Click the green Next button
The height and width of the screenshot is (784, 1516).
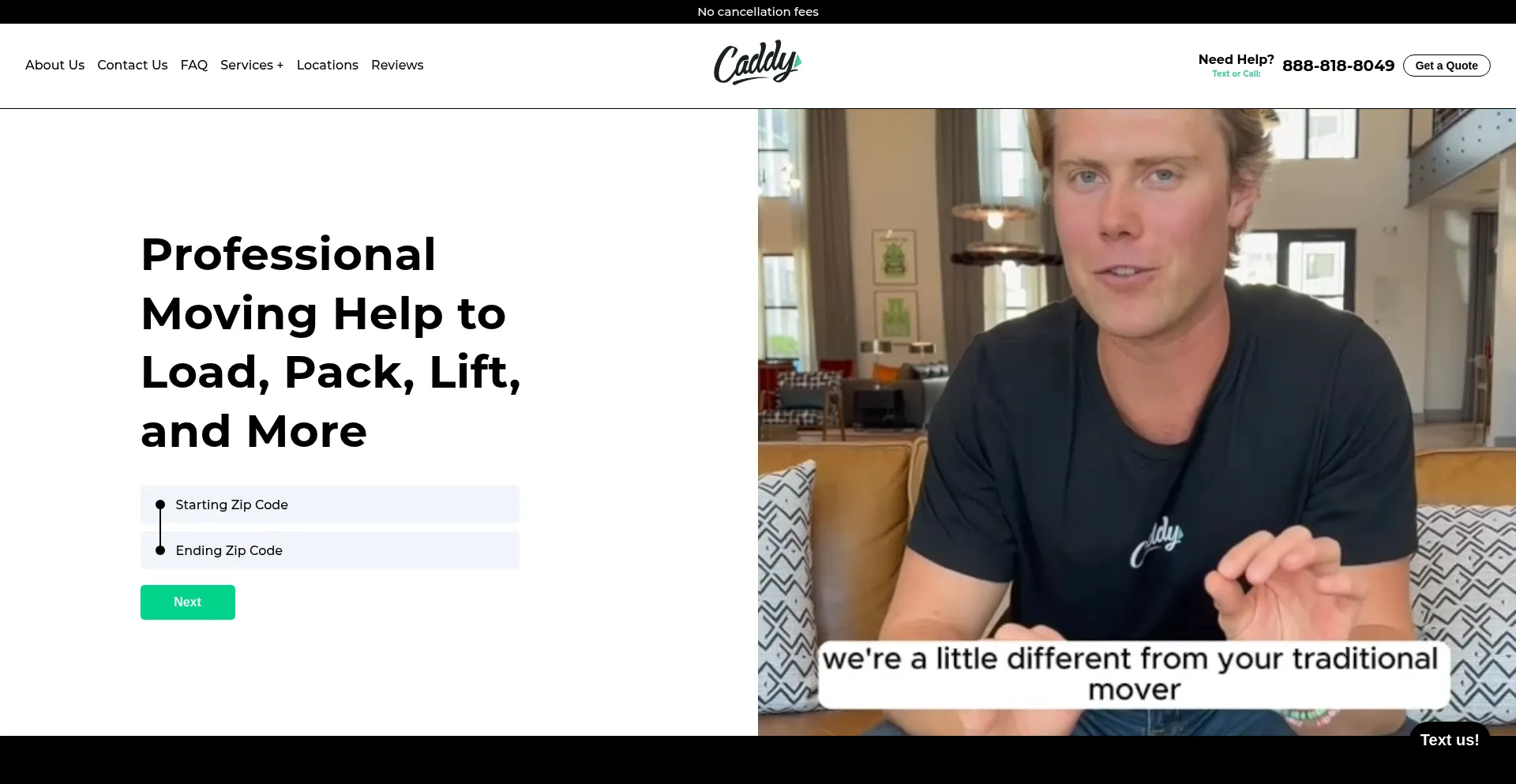(188, 602)
